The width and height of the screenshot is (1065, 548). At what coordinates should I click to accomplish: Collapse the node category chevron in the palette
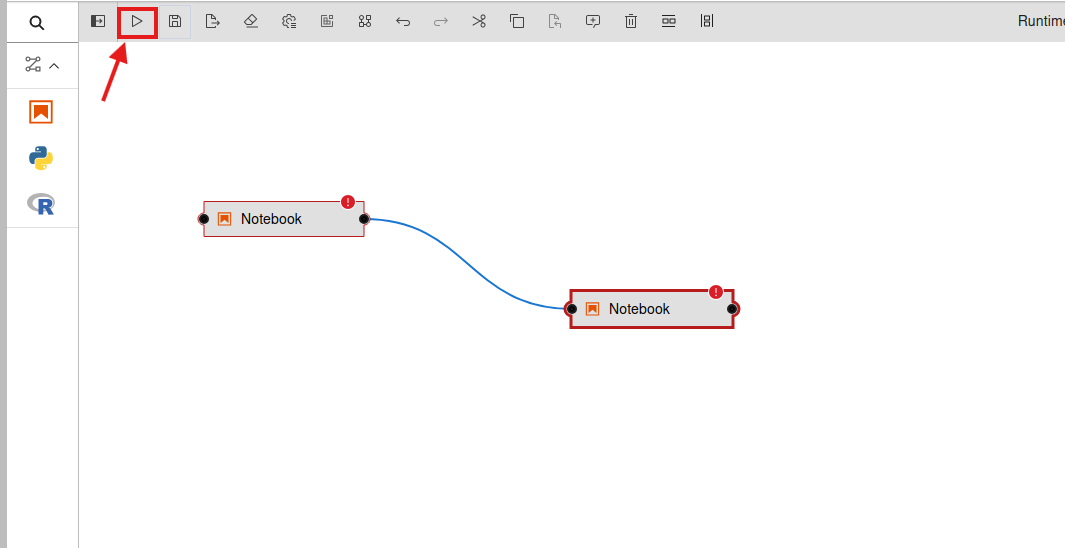pyautogui.click(x=54, y=66)
